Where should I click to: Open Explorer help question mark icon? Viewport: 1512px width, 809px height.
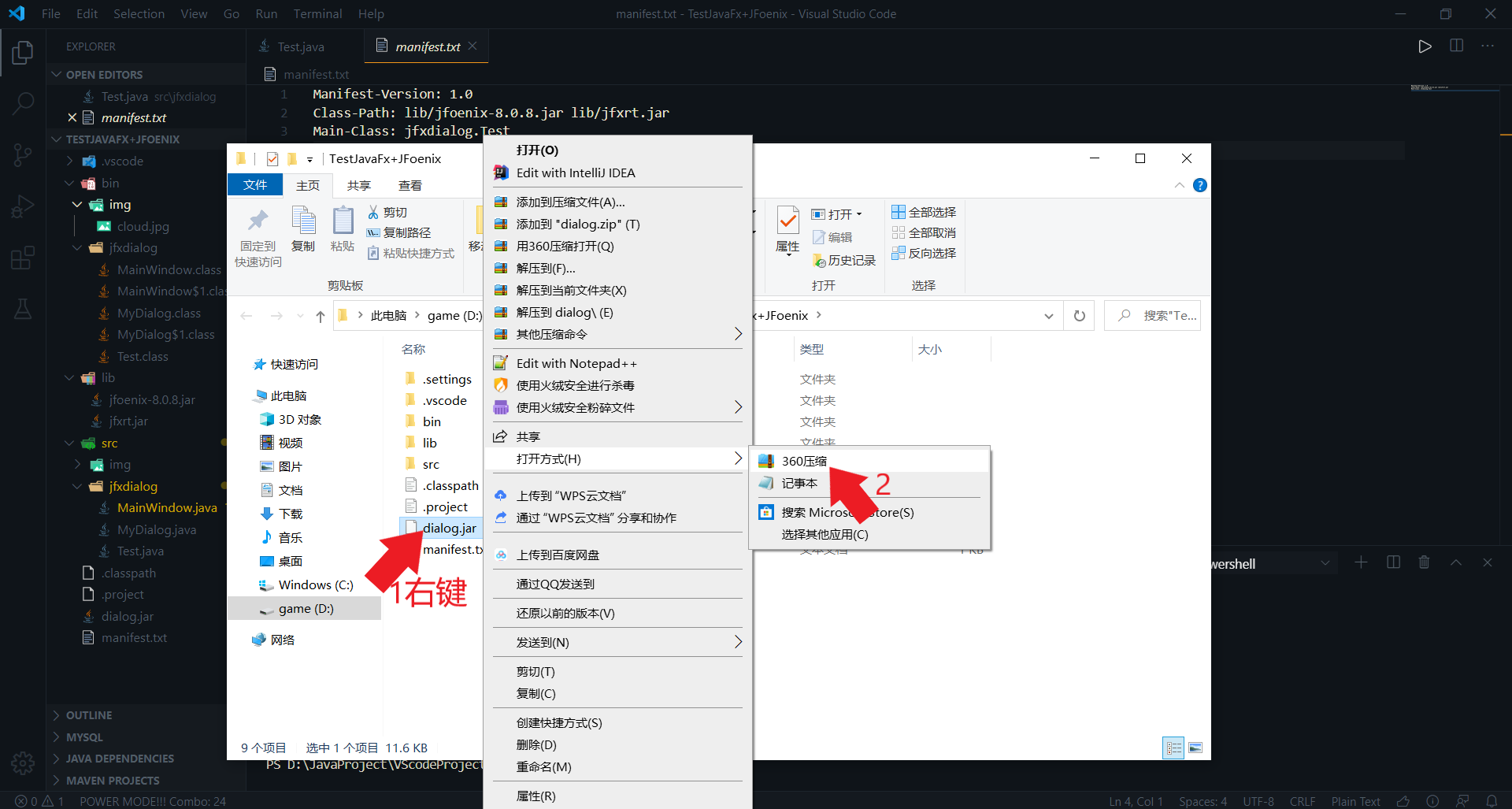coord(1199,185)
